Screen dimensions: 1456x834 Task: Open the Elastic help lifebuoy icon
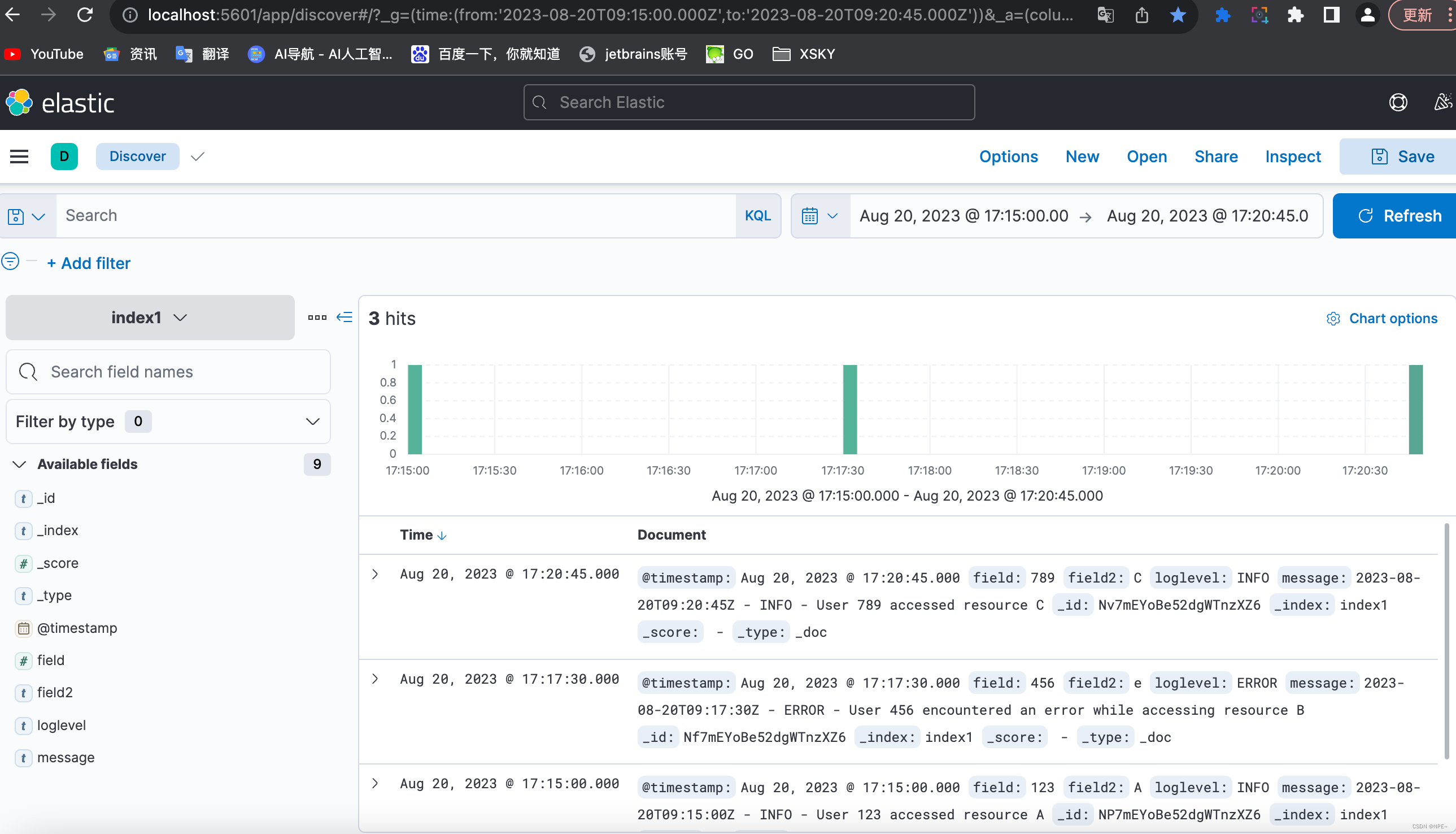click(x=1398, y=102)
